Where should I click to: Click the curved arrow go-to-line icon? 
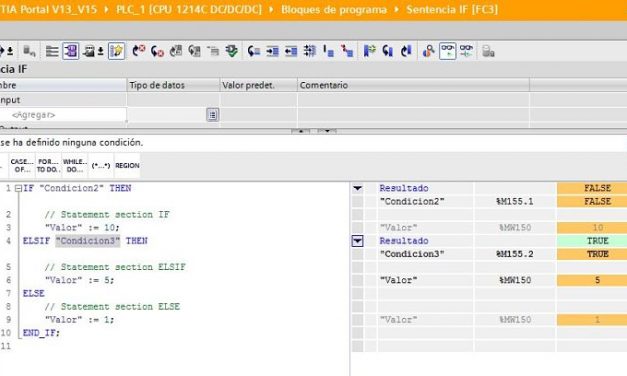(254, 51)
